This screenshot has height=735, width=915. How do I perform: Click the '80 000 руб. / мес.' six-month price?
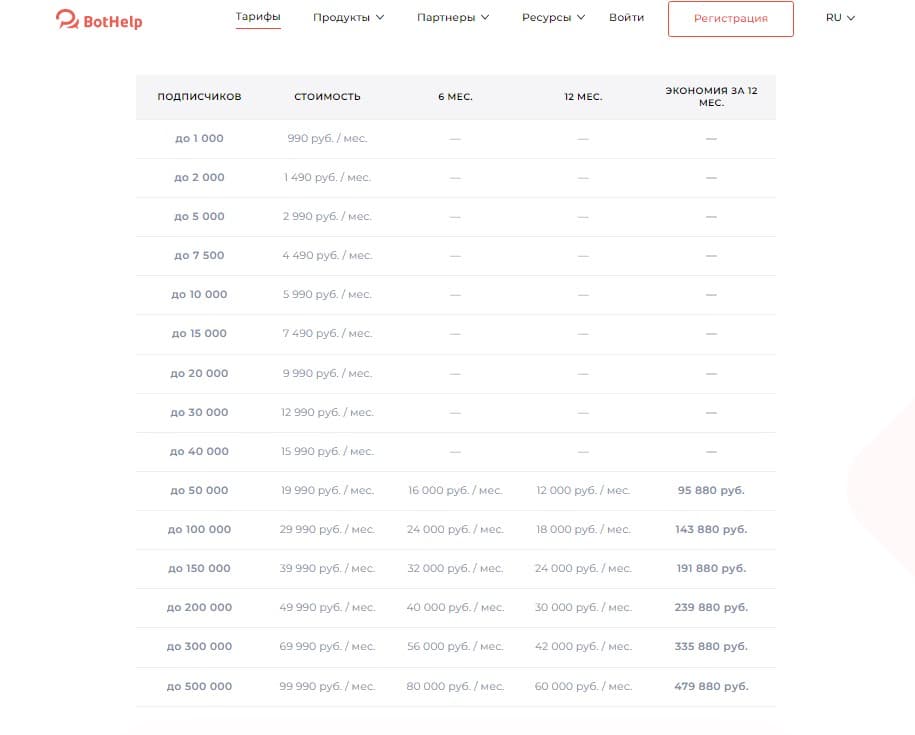point(455,687)
